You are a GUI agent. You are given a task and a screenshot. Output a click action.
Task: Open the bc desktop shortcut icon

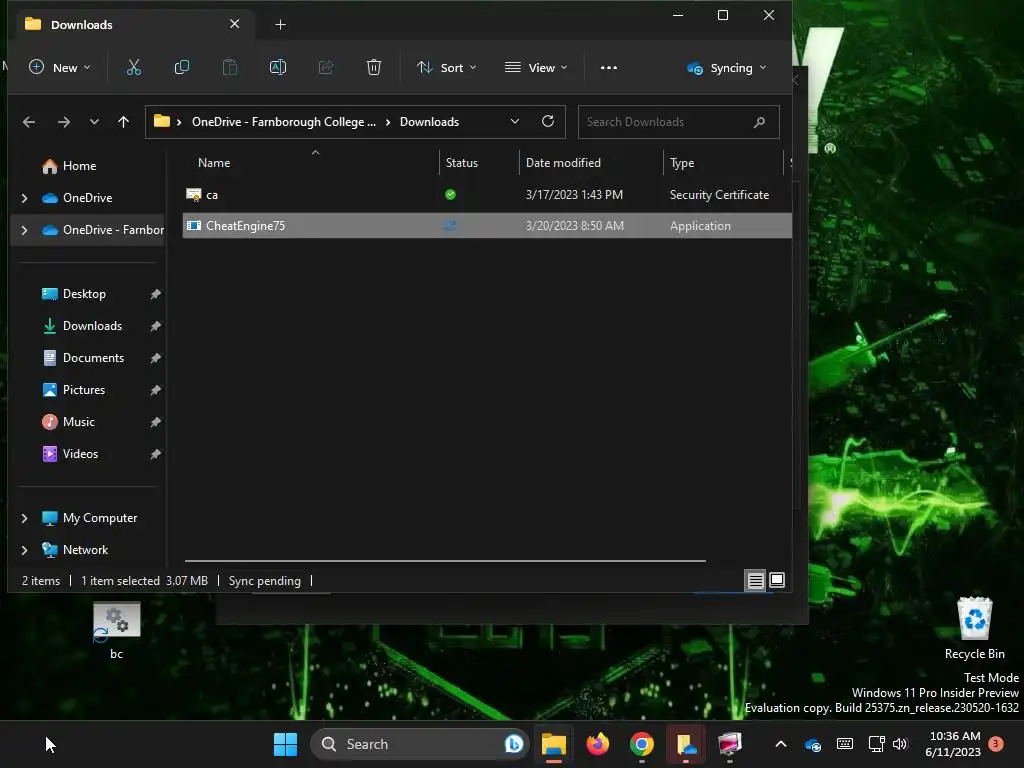pyautogui.click(x=116, y=630)
